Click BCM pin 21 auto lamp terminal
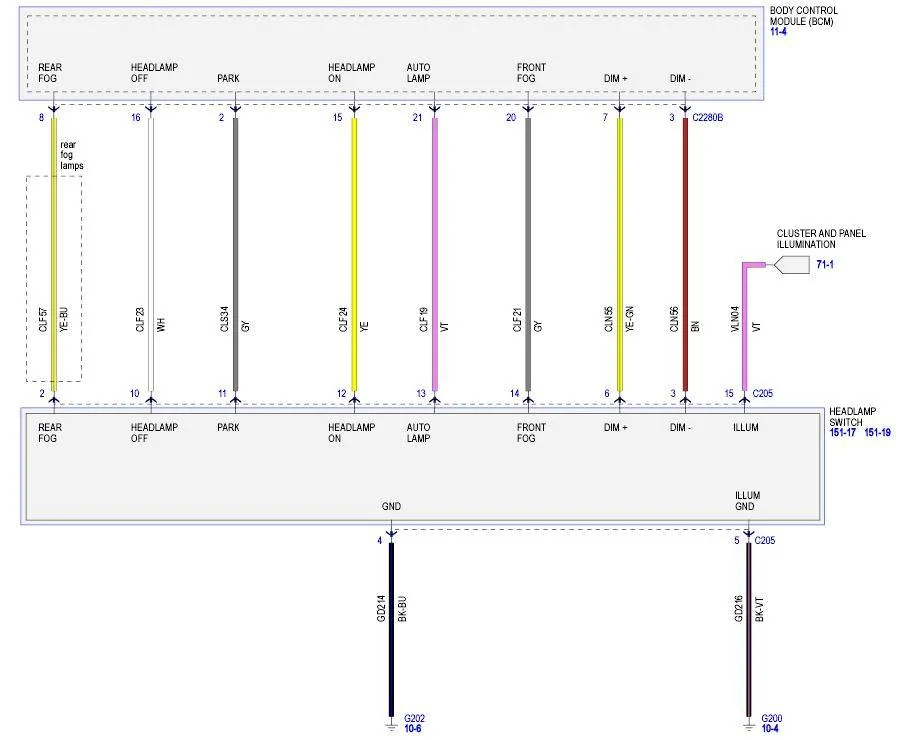903x740 pixels. pyautogui.click(x=435, y=109)
